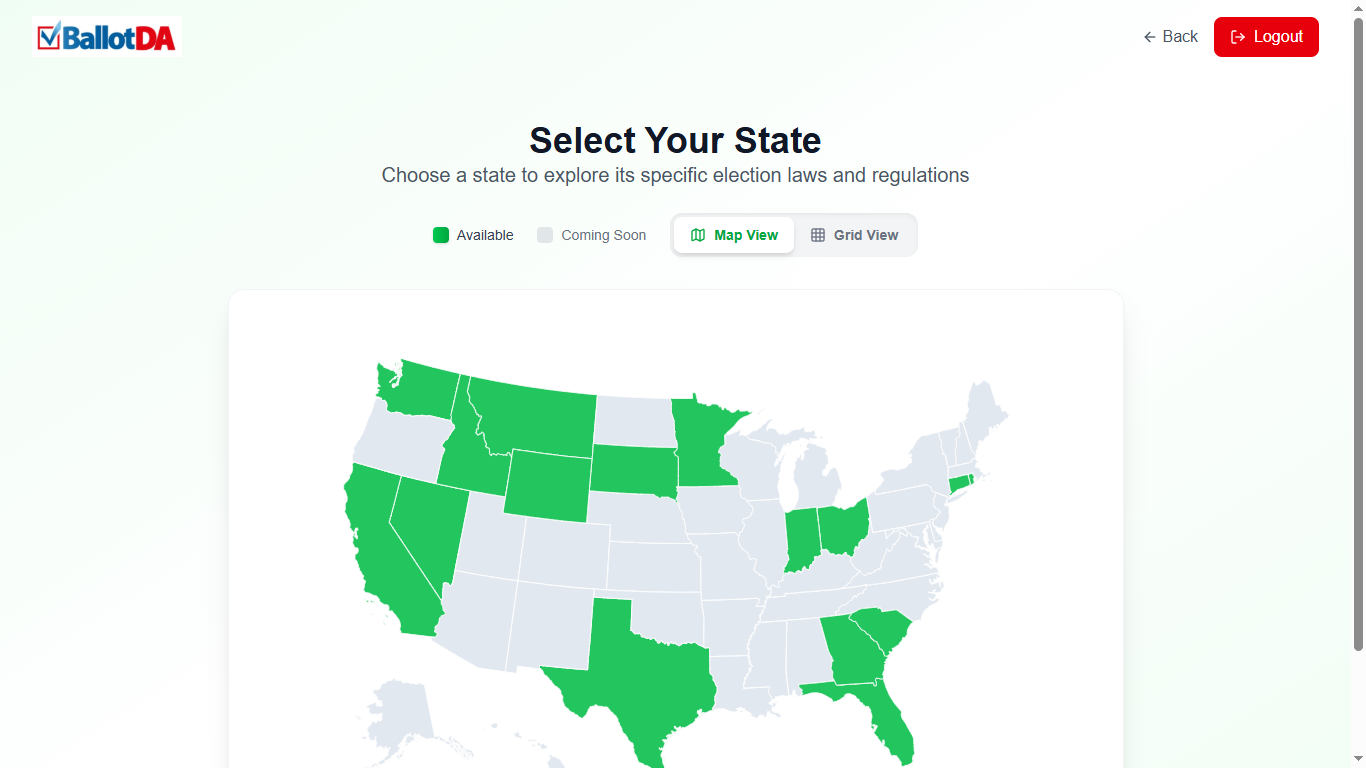The image size is (1366, 768).
Task: Choose Ohio on the state map
Action: tap(842, 527)
